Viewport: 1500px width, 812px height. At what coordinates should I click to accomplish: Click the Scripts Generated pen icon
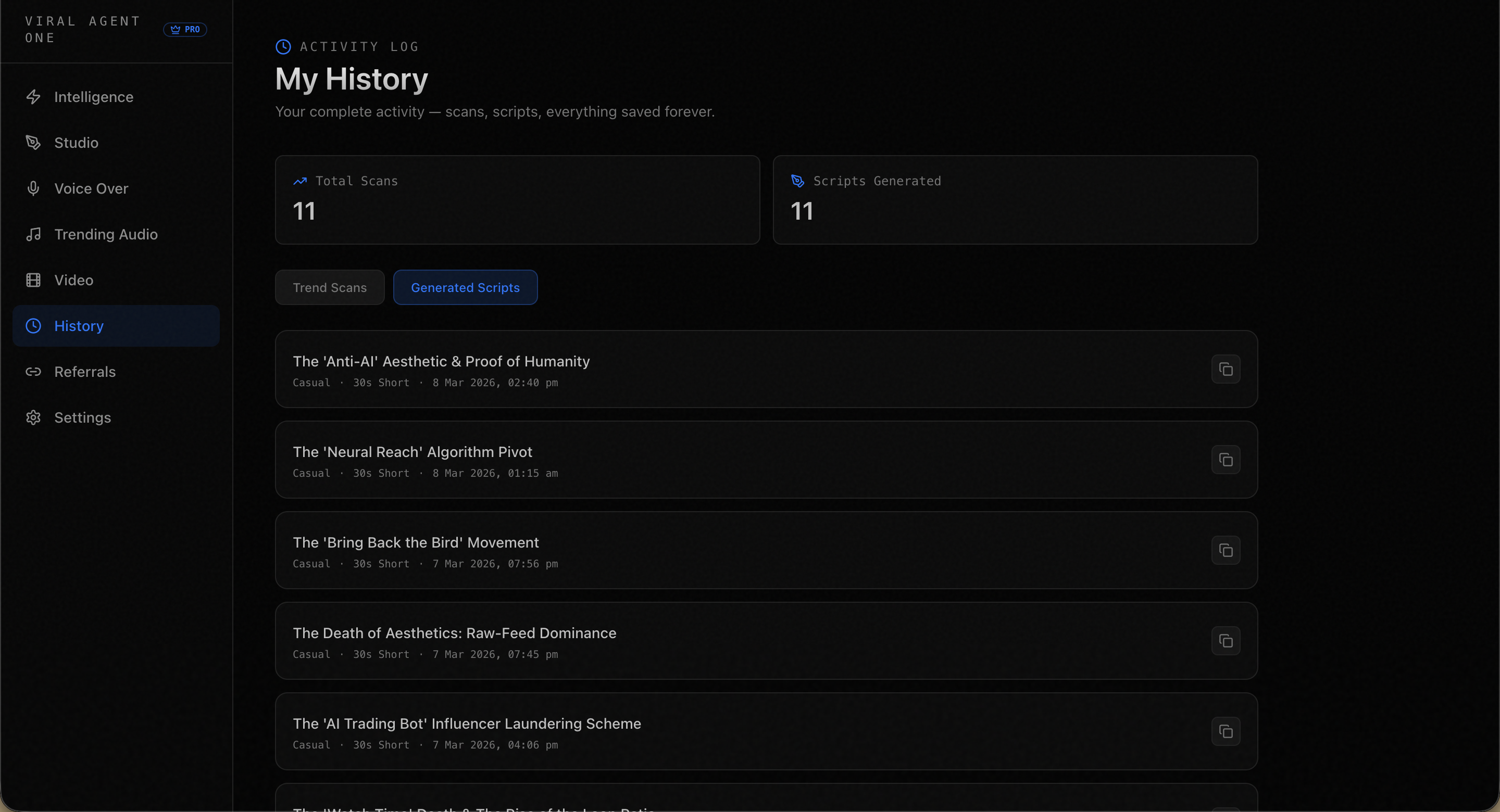[x=798, y=181]
